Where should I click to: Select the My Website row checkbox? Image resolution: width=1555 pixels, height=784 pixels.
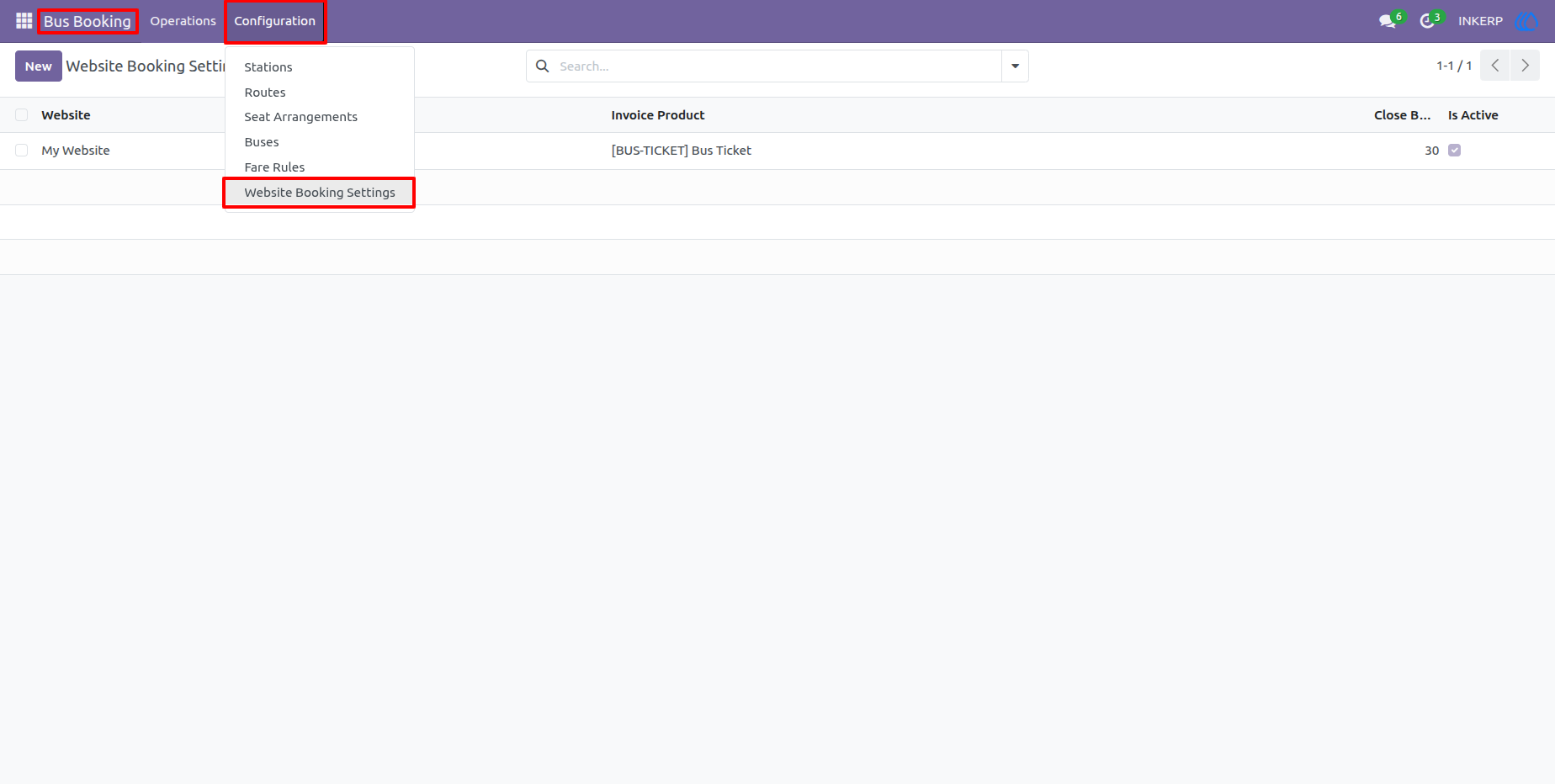click(x=22, y=151)
